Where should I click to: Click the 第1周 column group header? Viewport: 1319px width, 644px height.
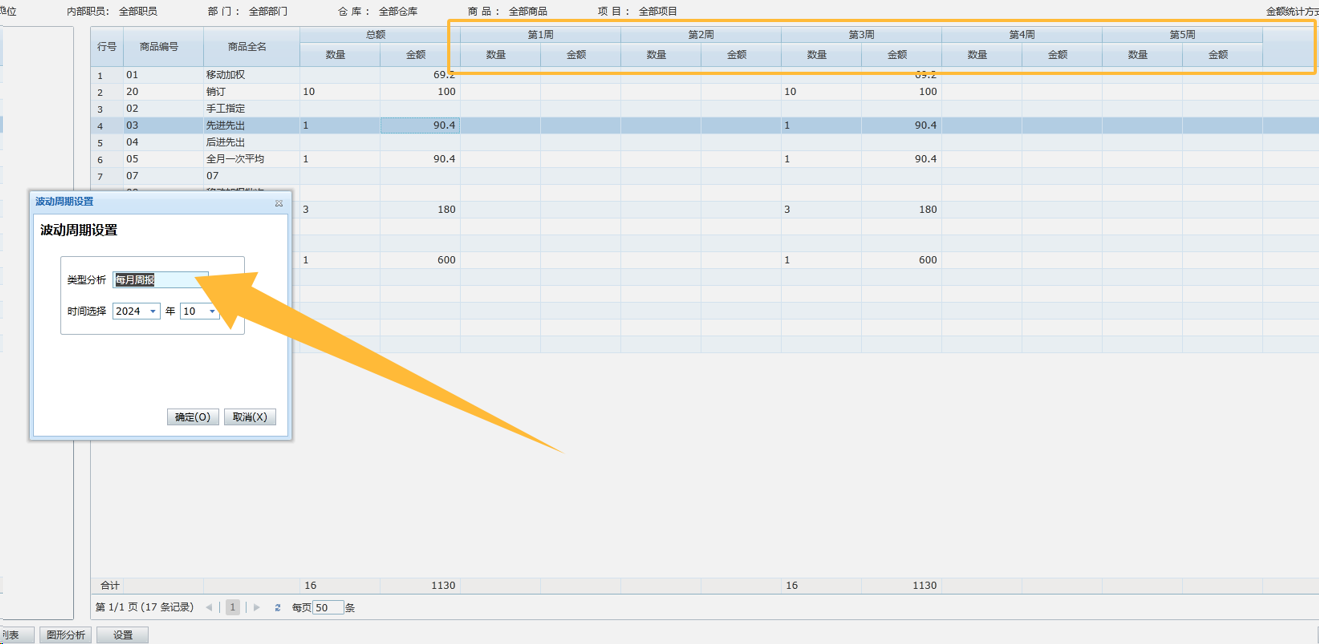[x=540, y=35]
